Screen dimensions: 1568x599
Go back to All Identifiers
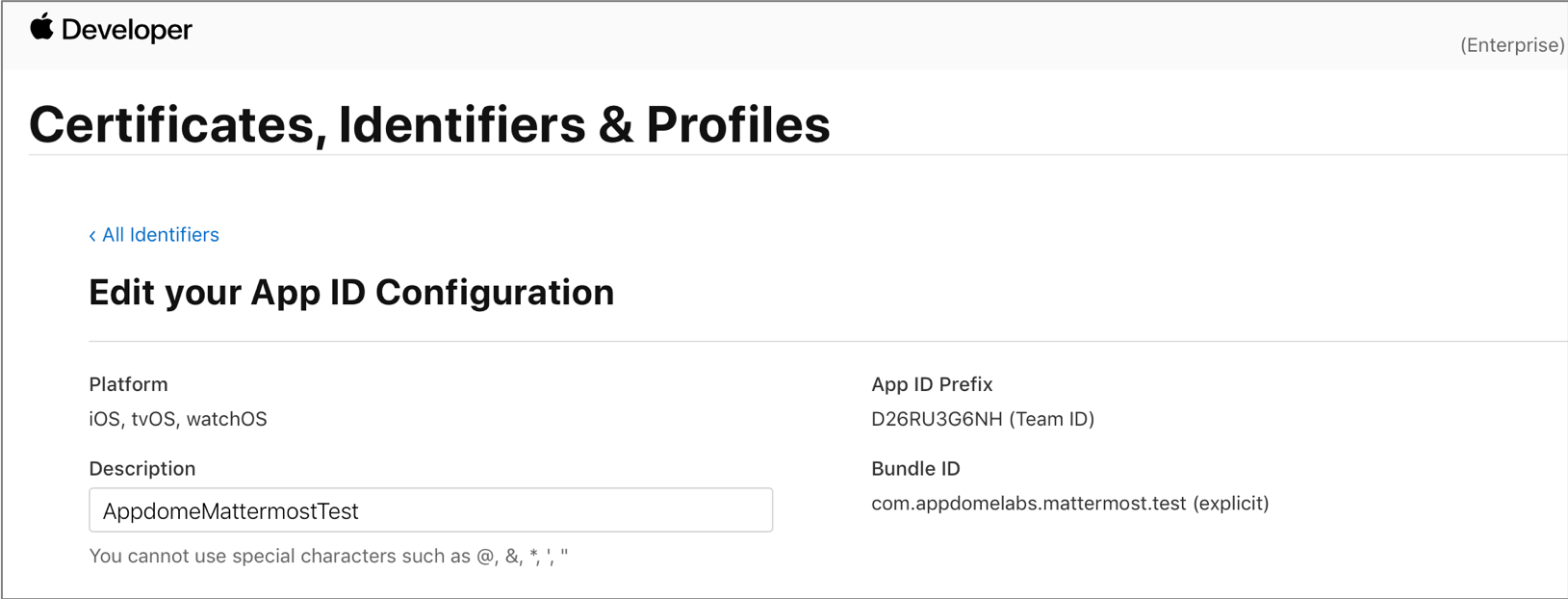[154, 235]
